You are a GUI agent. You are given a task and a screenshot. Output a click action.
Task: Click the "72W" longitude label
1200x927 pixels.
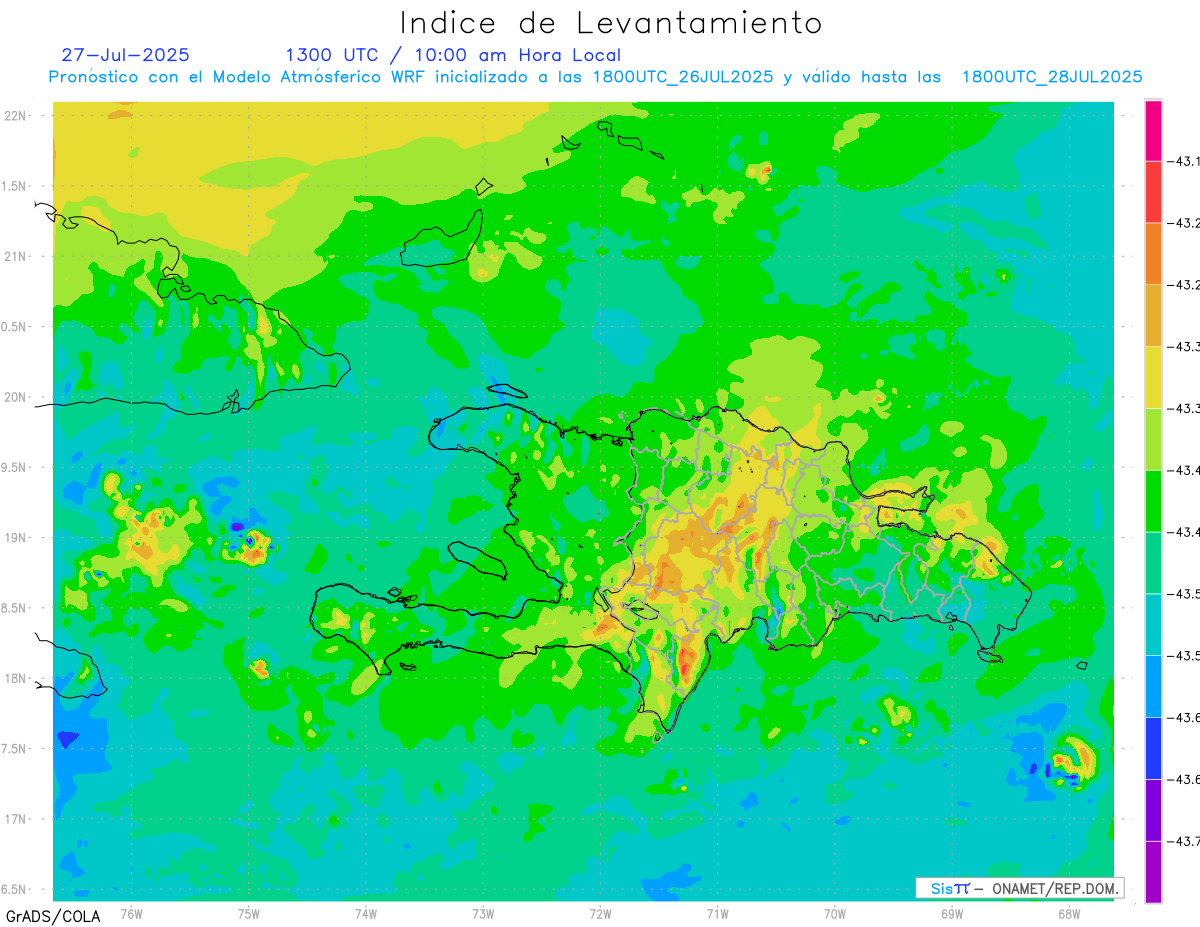[x=601, y=913]
